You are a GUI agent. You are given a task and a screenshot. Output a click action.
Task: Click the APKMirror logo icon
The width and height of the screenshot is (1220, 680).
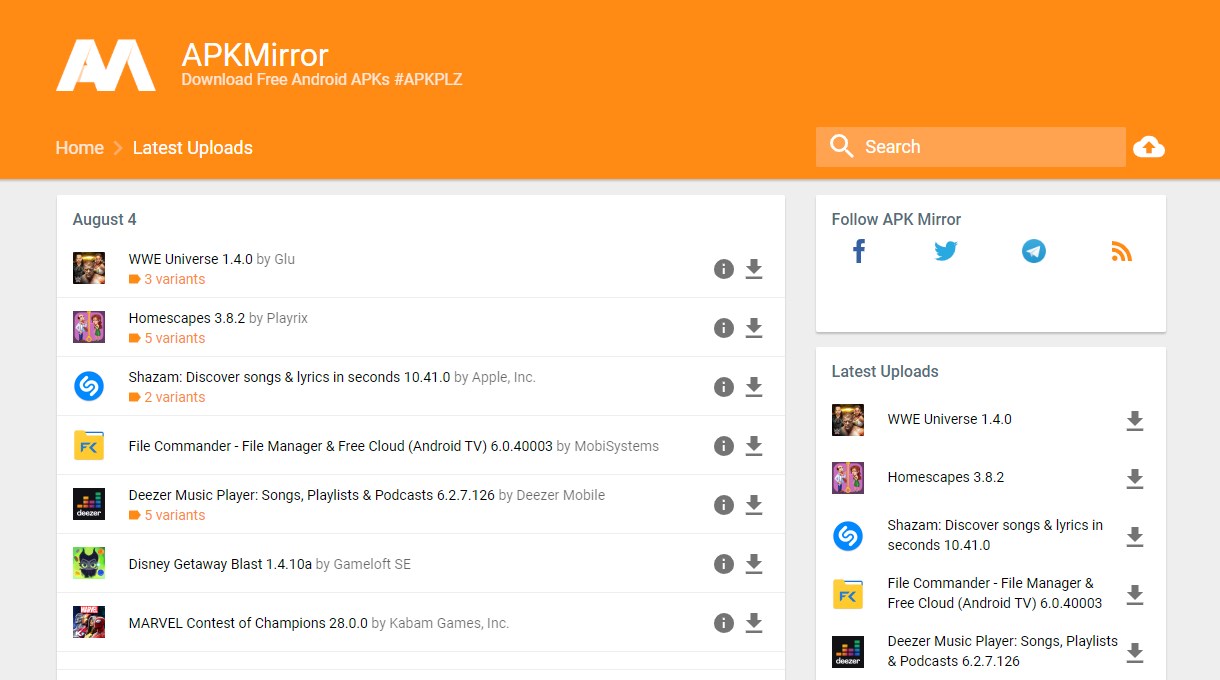(106, 65)
